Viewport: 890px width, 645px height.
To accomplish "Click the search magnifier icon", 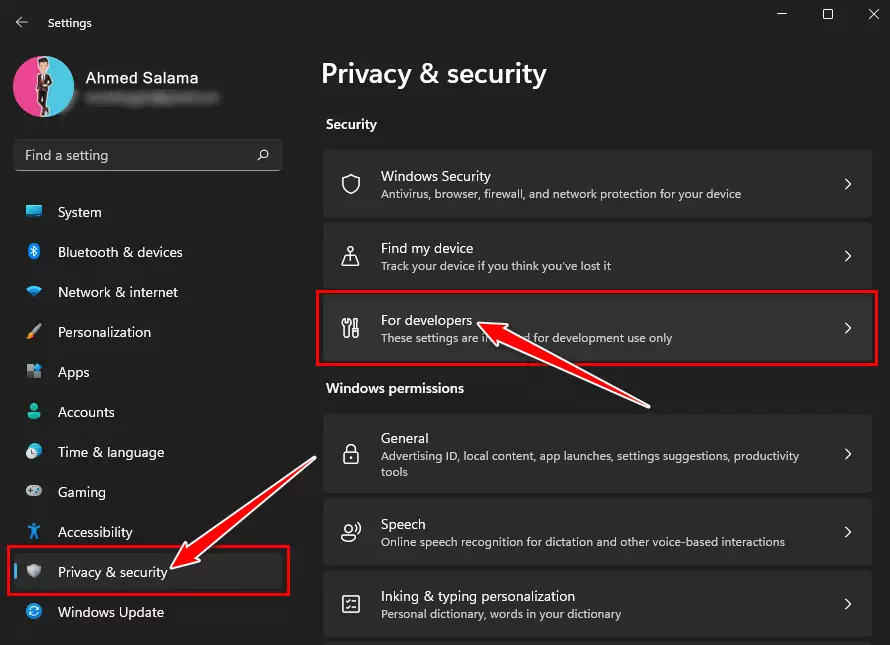I will (x=263, y=155).
